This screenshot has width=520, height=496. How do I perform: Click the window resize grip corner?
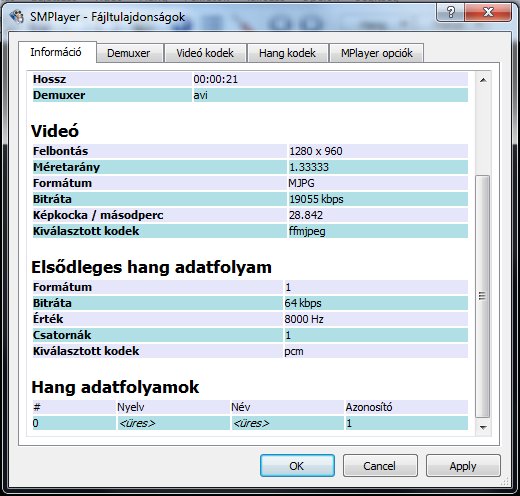[506, 482]
